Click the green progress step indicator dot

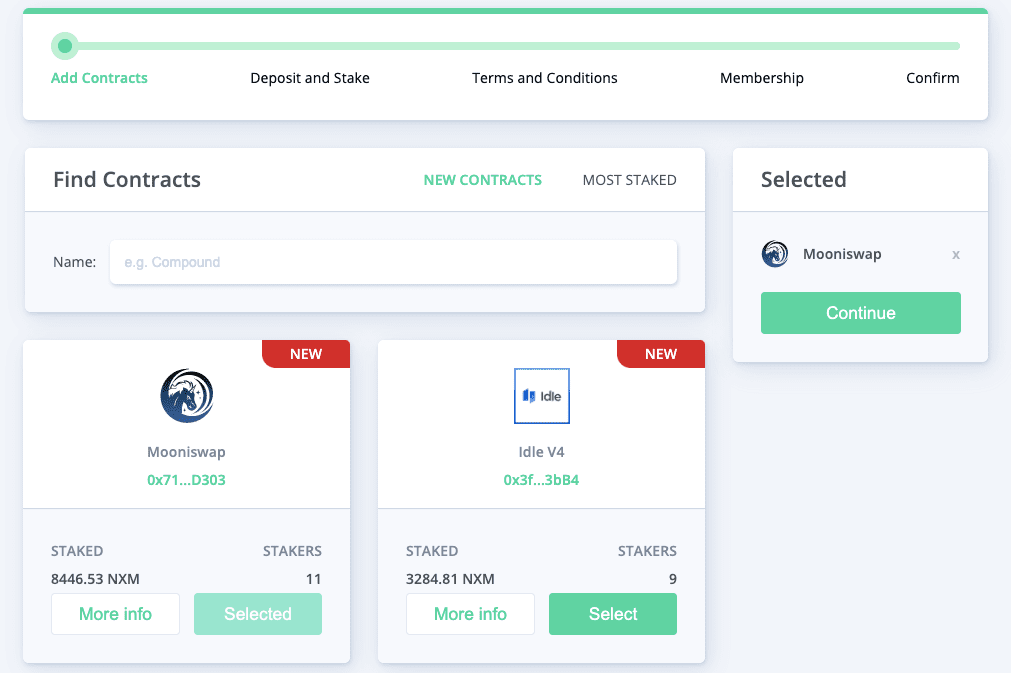[x=64, y=46]
